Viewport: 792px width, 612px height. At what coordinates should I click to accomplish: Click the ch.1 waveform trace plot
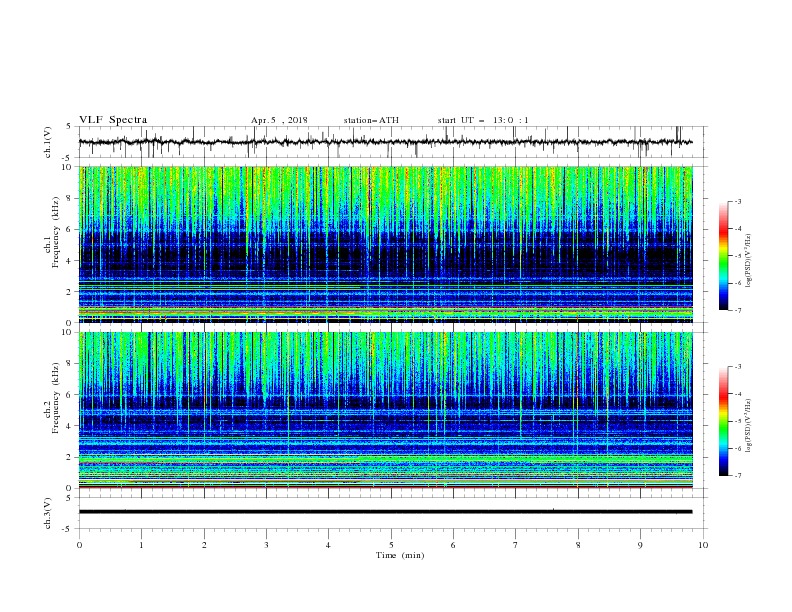pos(385,142)
